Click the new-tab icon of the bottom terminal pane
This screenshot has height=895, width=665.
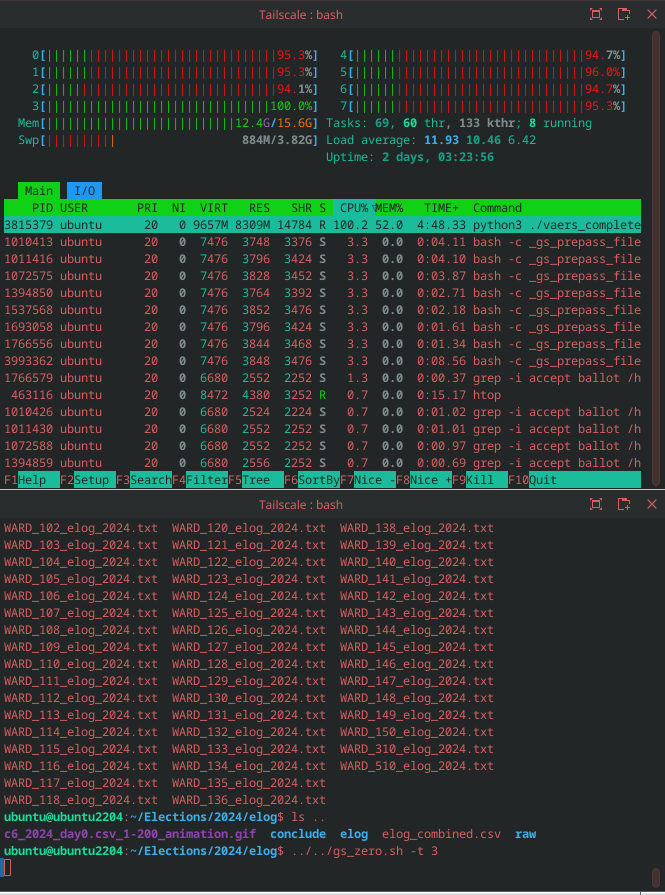(624, 504)
